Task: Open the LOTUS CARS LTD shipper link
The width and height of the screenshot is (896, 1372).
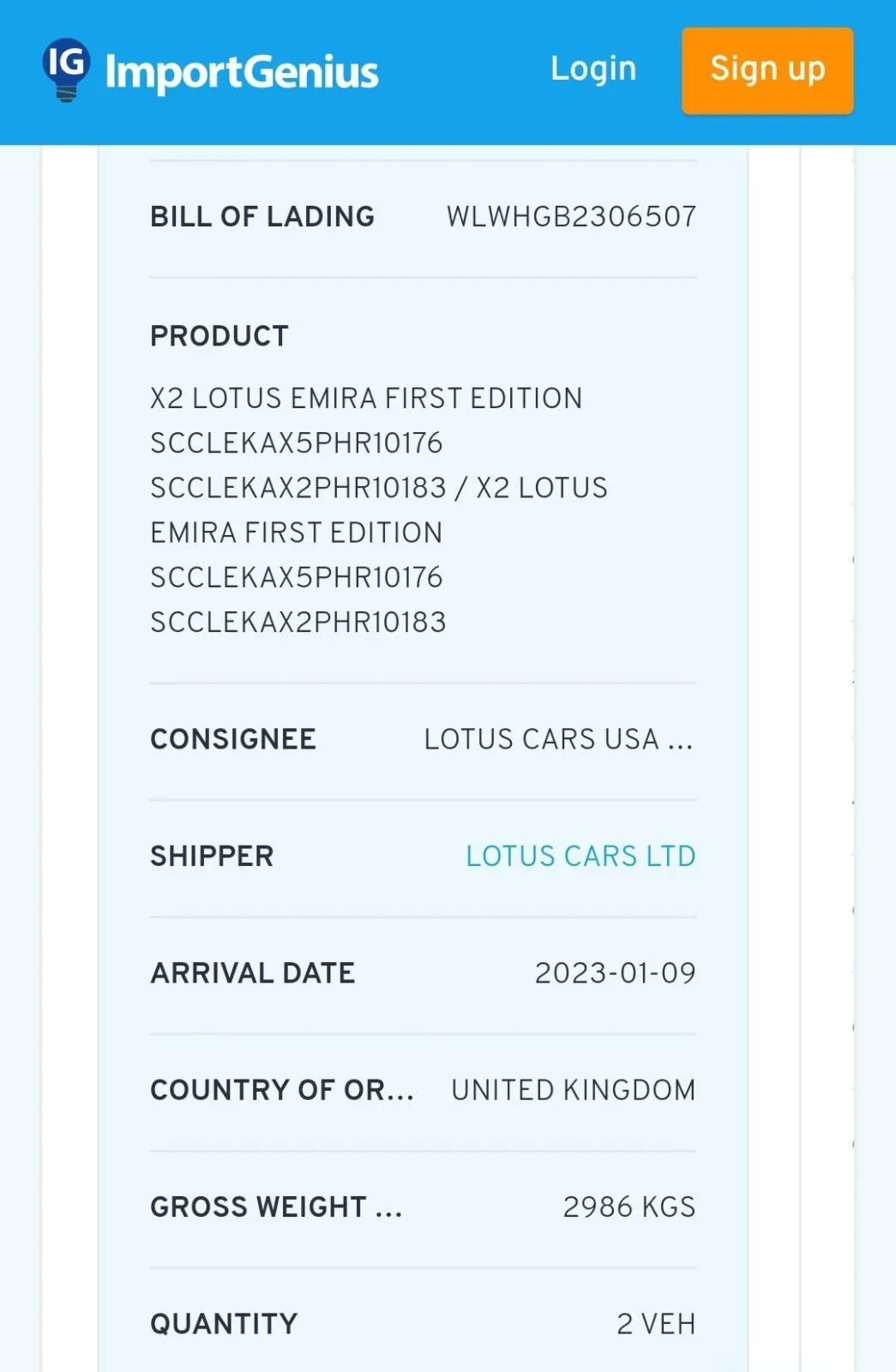Action: pos(580,856)
